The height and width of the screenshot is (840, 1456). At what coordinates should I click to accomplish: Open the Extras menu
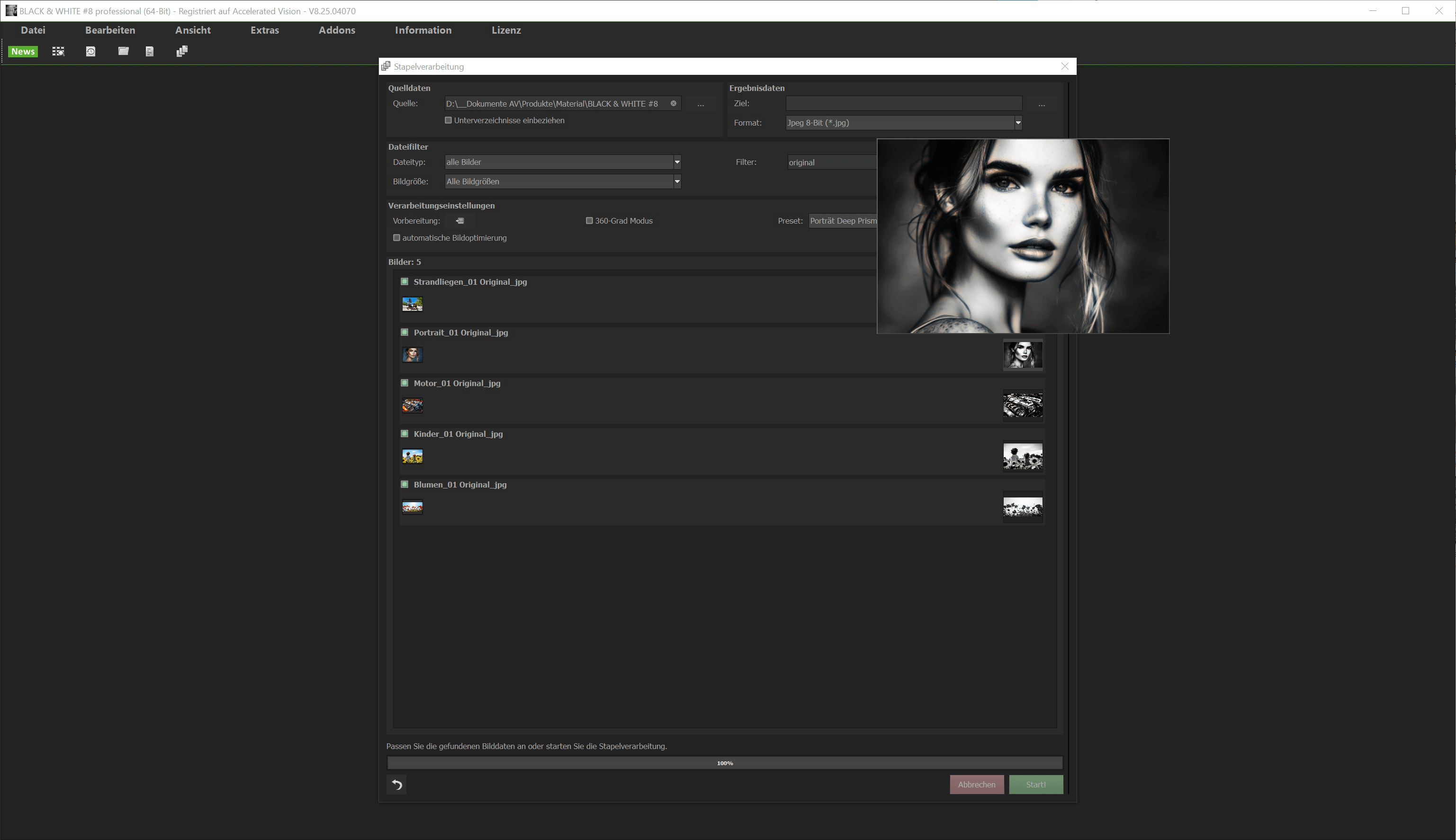click(265, 30)
